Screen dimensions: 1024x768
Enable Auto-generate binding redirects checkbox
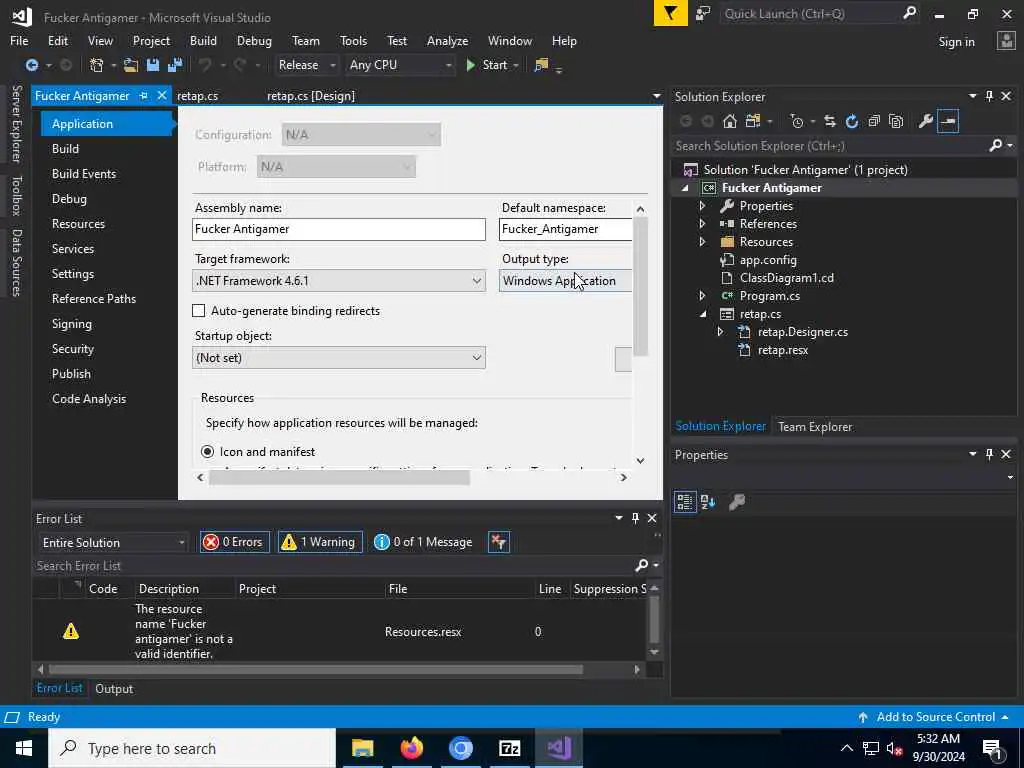[x=199, y=311]
